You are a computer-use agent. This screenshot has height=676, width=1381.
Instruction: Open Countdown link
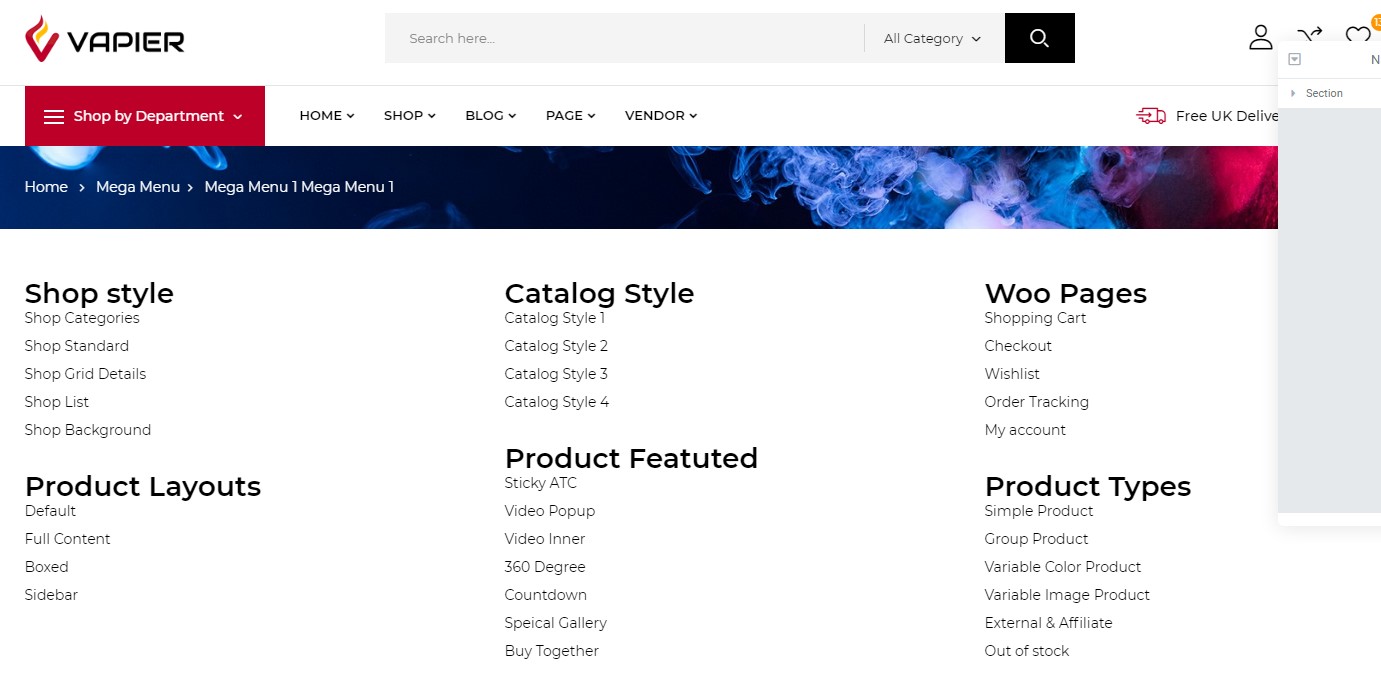tap(546, 595)
